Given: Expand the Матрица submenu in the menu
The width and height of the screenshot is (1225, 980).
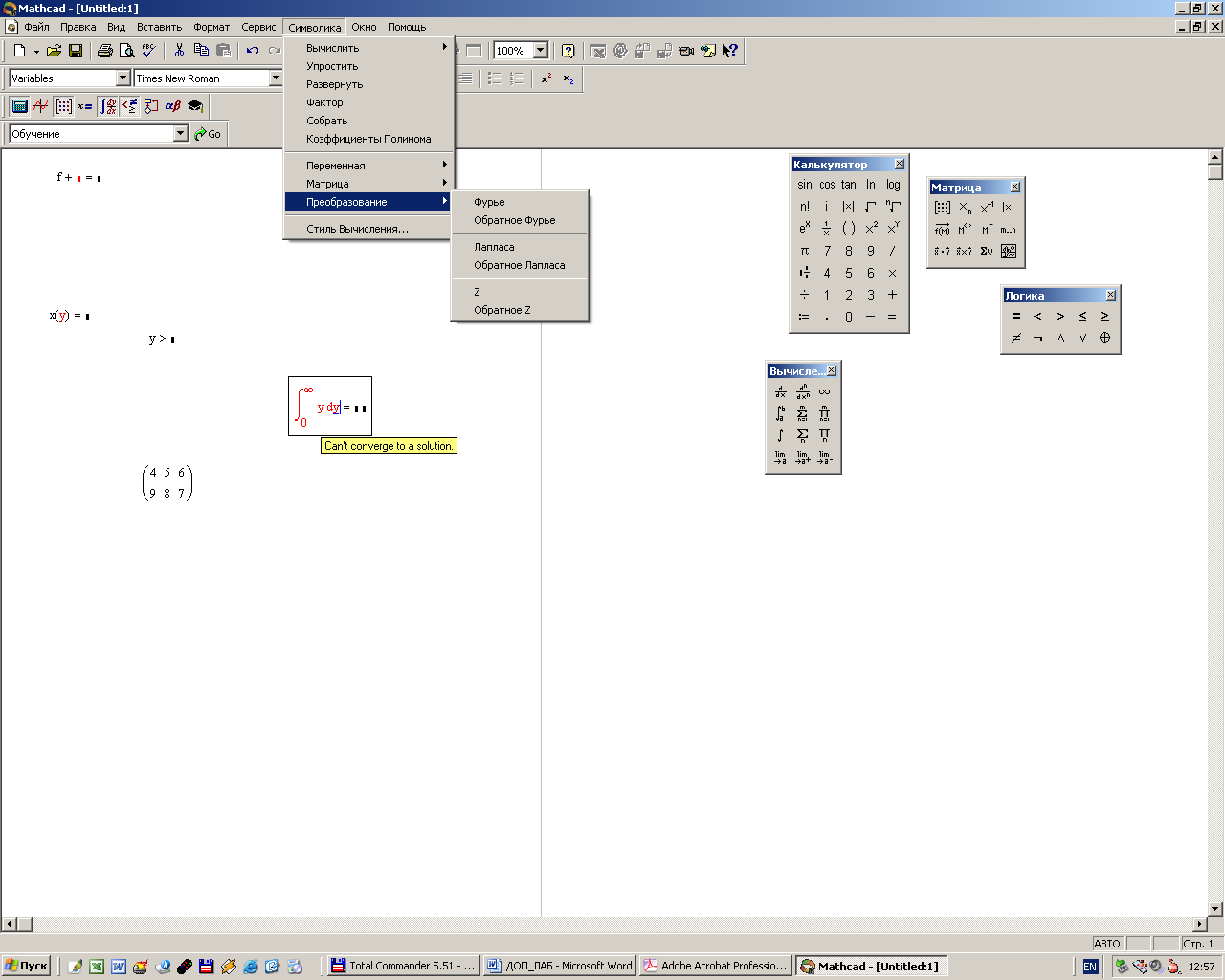Looking at the screenshot, I should click(368, 184).
